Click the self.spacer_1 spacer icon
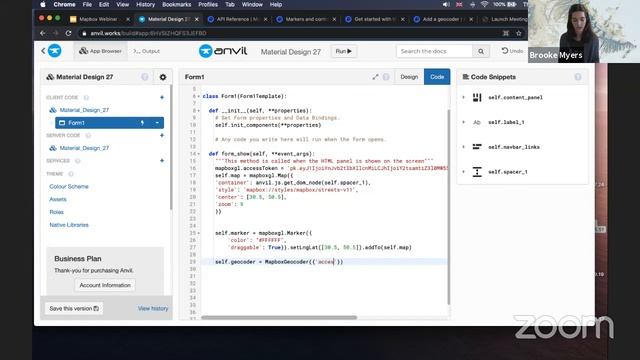Screen dimensions: 640x360 (x=477, y=172)
